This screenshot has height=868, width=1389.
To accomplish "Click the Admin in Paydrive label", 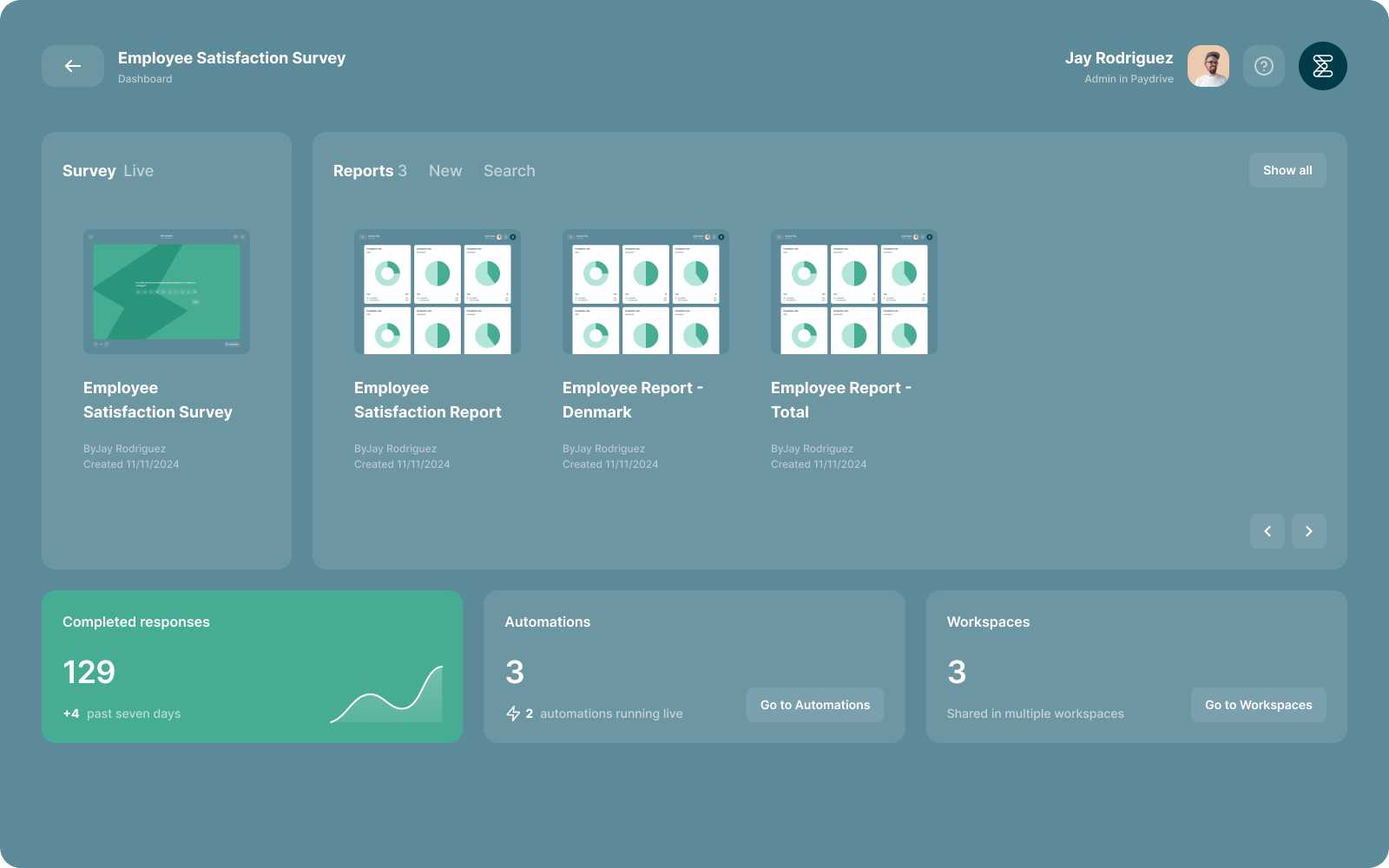I will 1129,79.
